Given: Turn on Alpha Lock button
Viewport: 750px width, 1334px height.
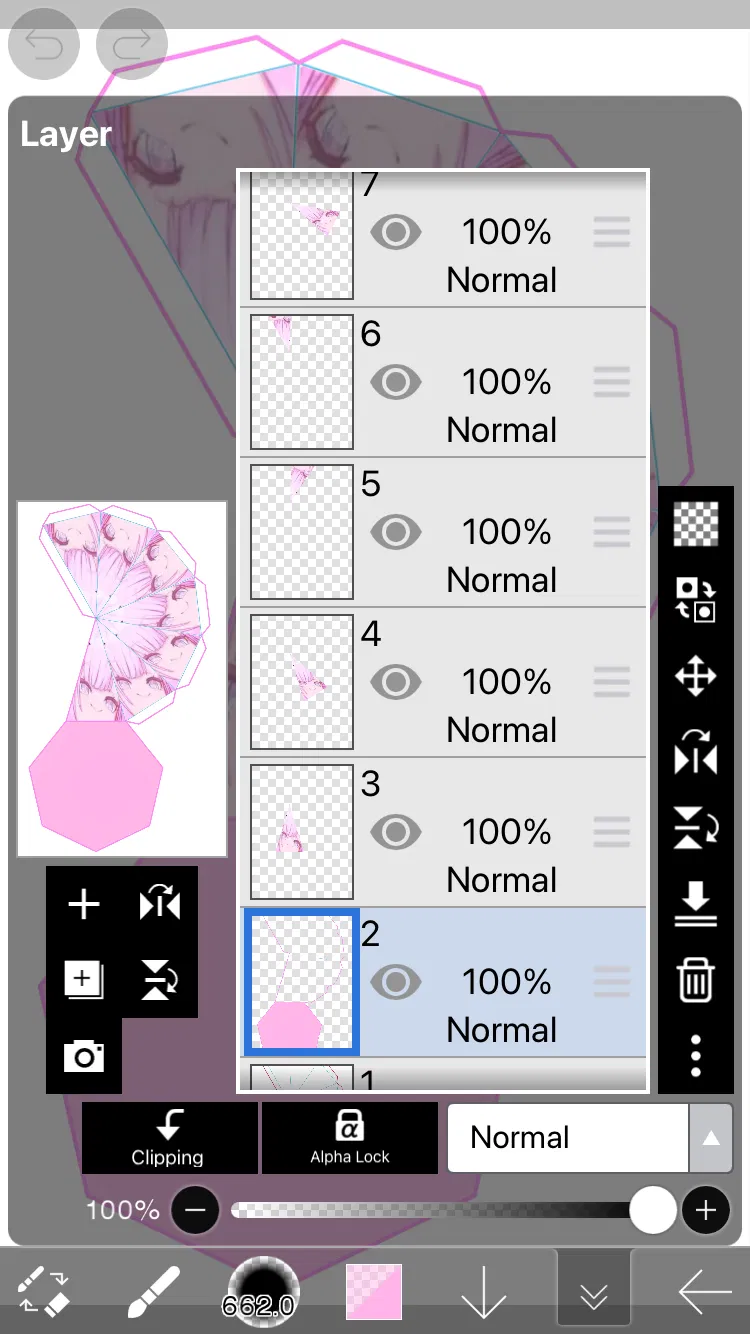Looking at the screenshot, I should click(350, 1138).
